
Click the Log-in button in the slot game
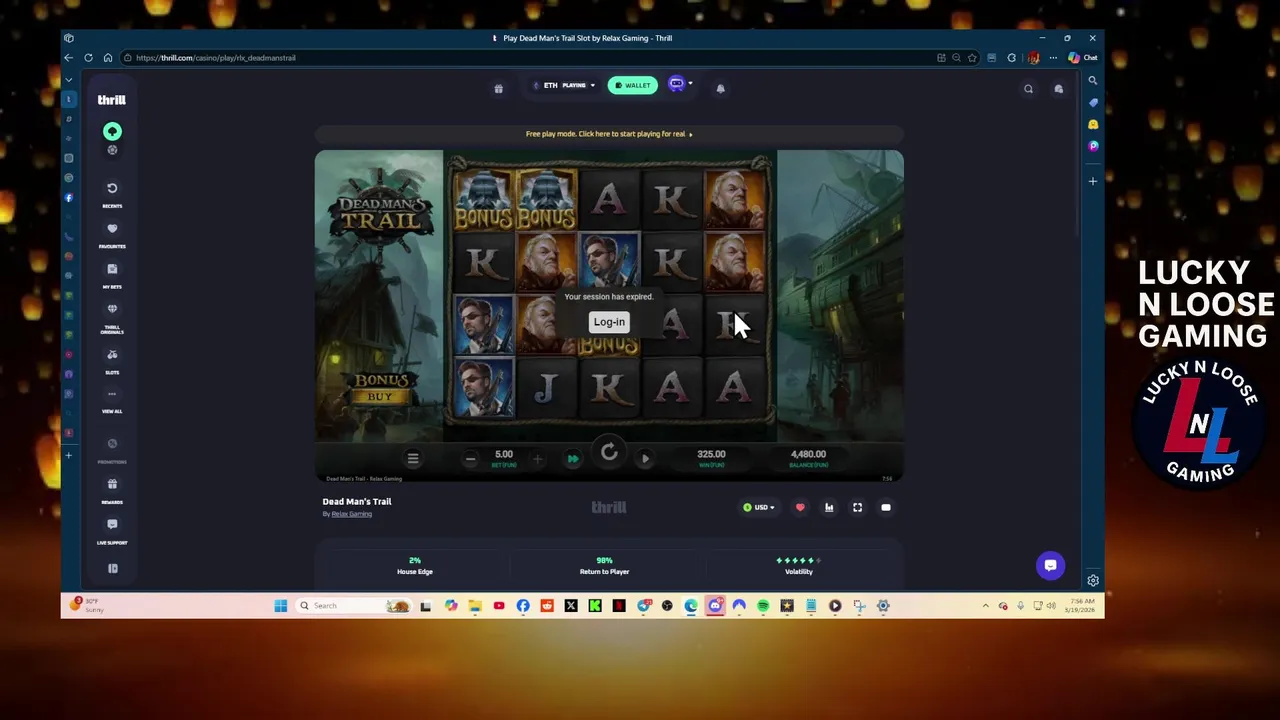coord(609,322)
